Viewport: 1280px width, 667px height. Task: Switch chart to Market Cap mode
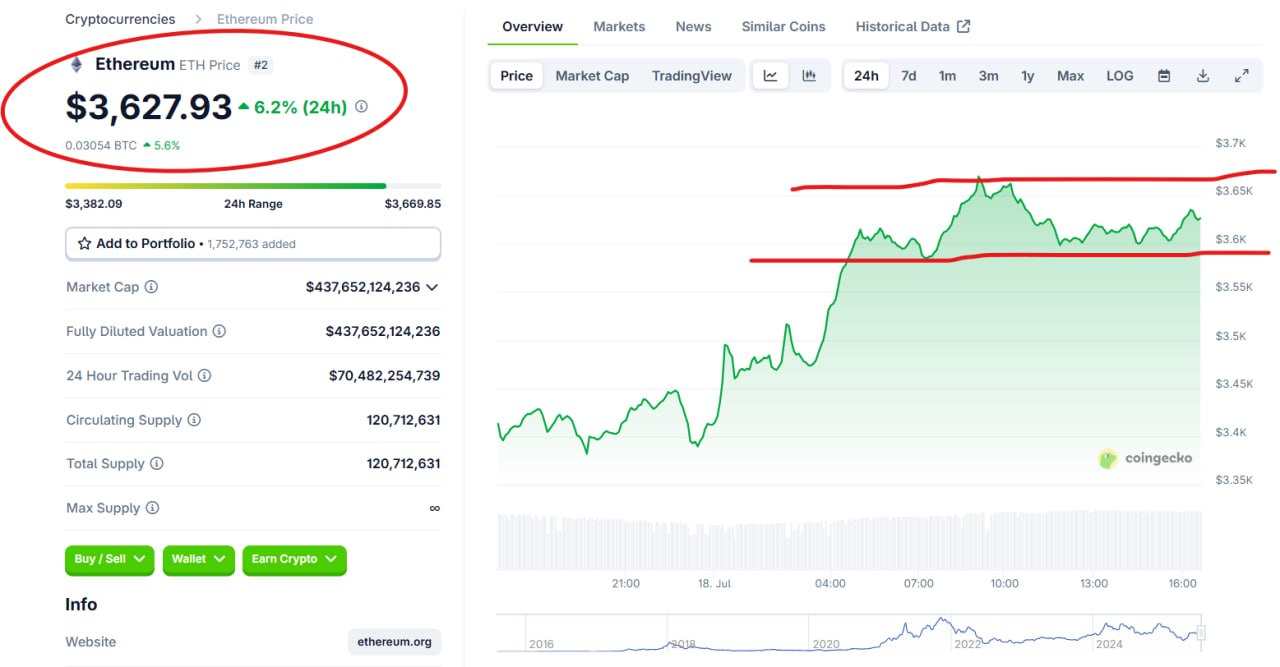592,76
